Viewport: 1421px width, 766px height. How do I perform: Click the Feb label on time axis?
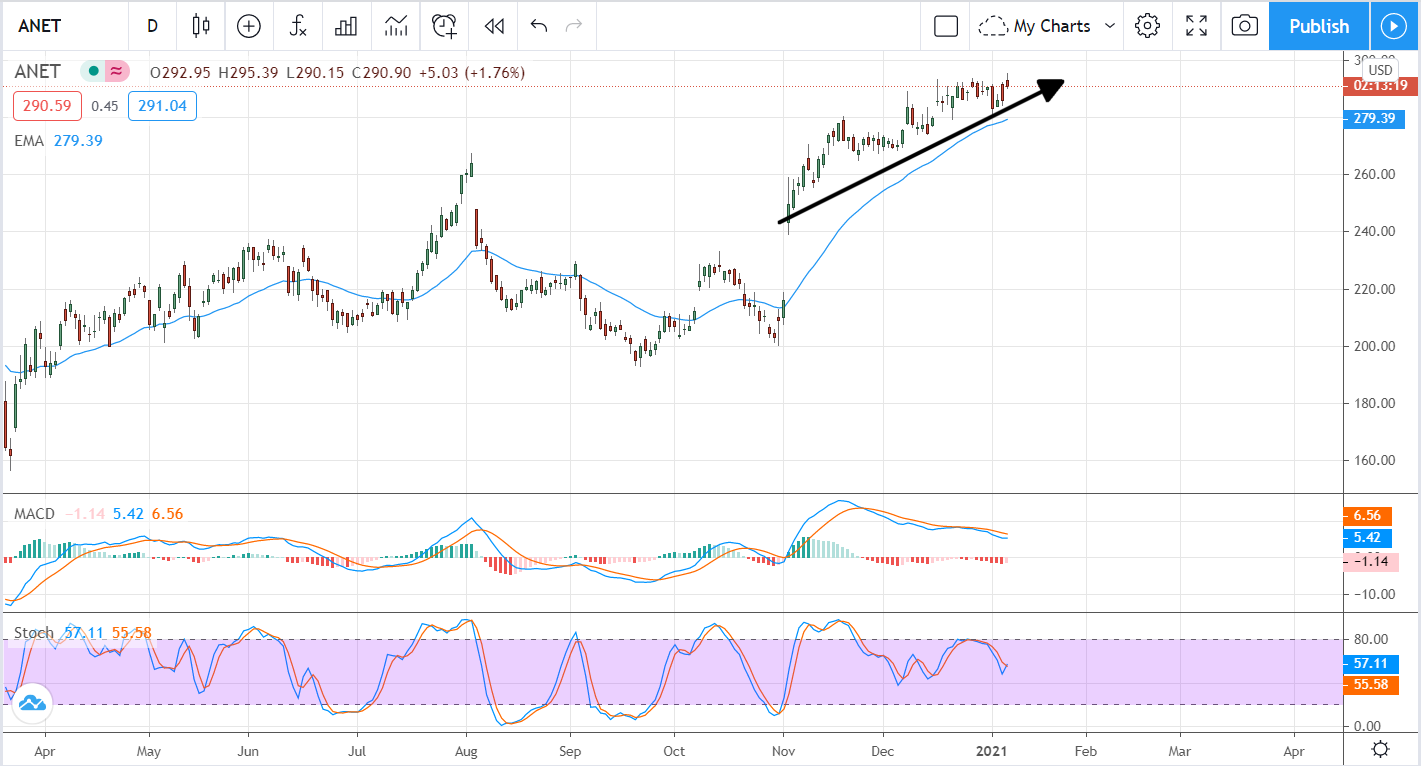[x=1086, y=750]
